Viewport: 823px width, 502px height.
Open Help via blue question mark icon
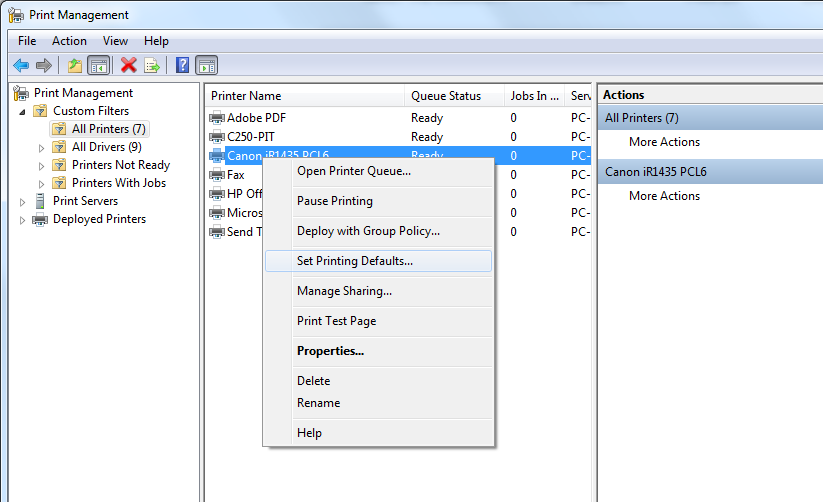coord(182,65)
